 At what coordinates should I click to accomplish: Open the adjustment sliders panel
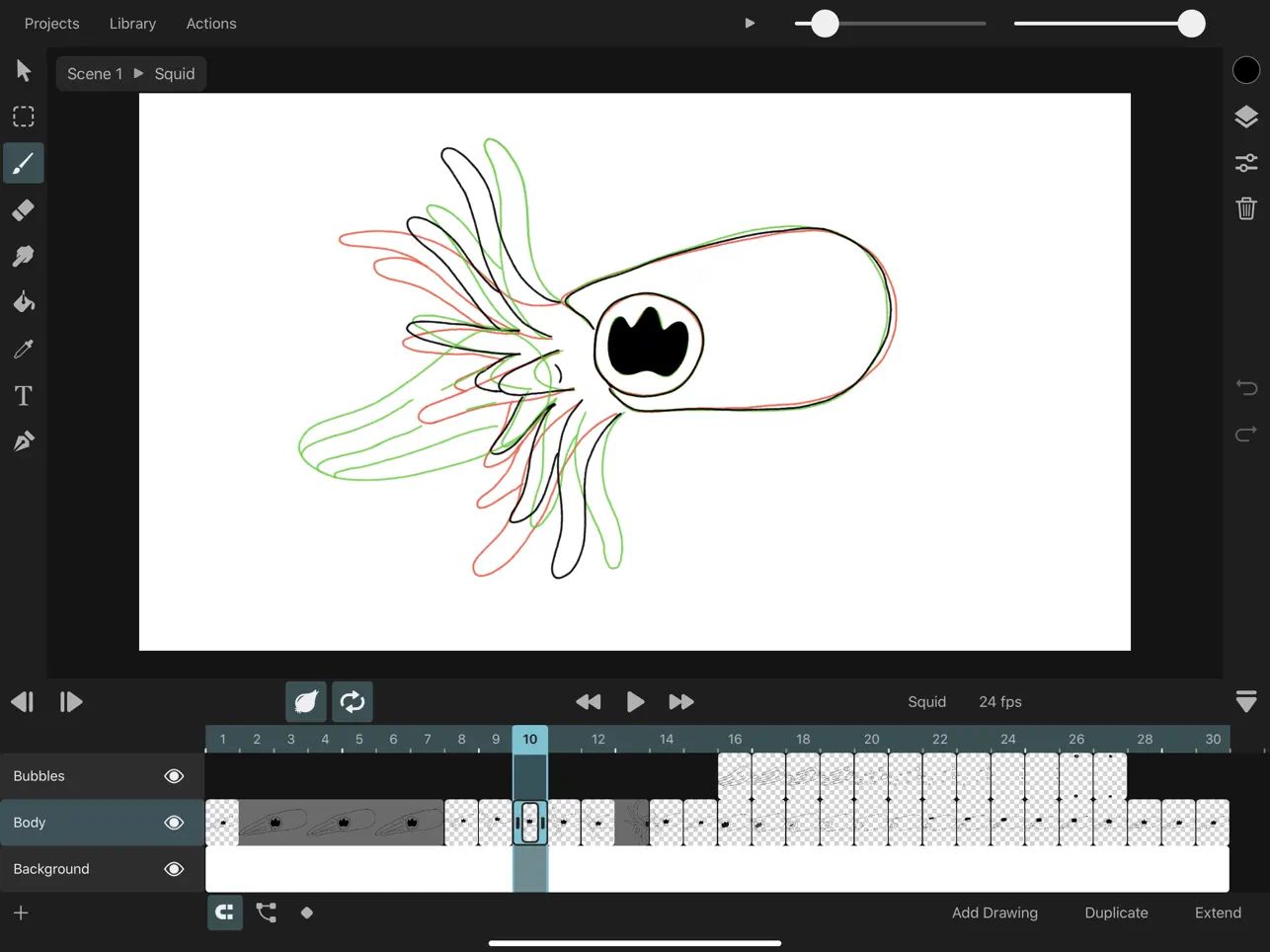[1245, 162]
